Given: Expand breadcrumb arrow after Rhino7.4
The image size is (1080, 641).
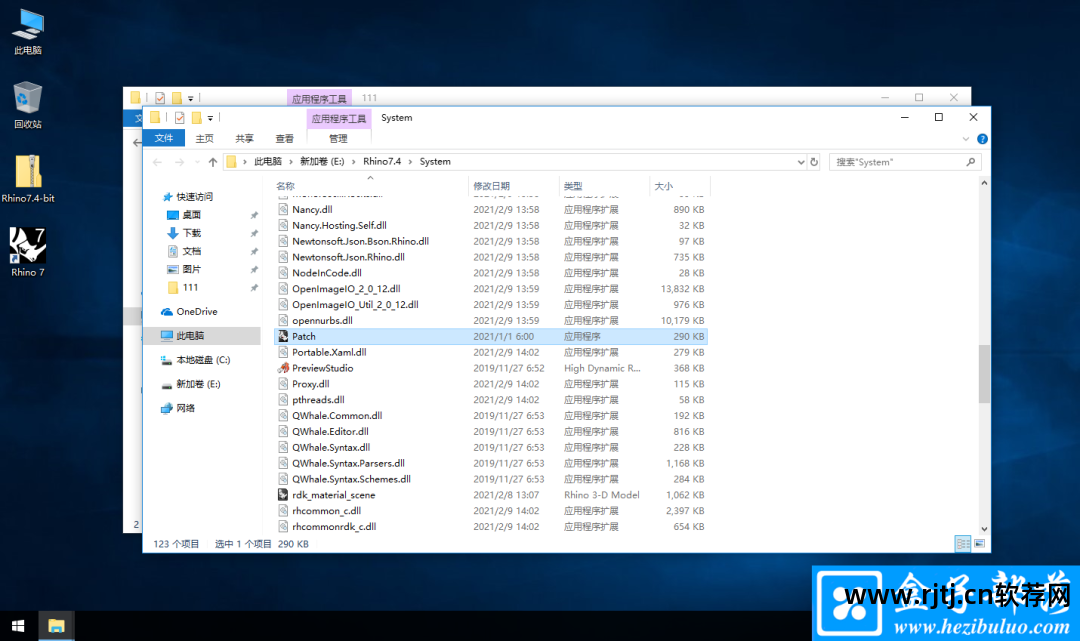Looking at the screenshot, I should 411,162.
